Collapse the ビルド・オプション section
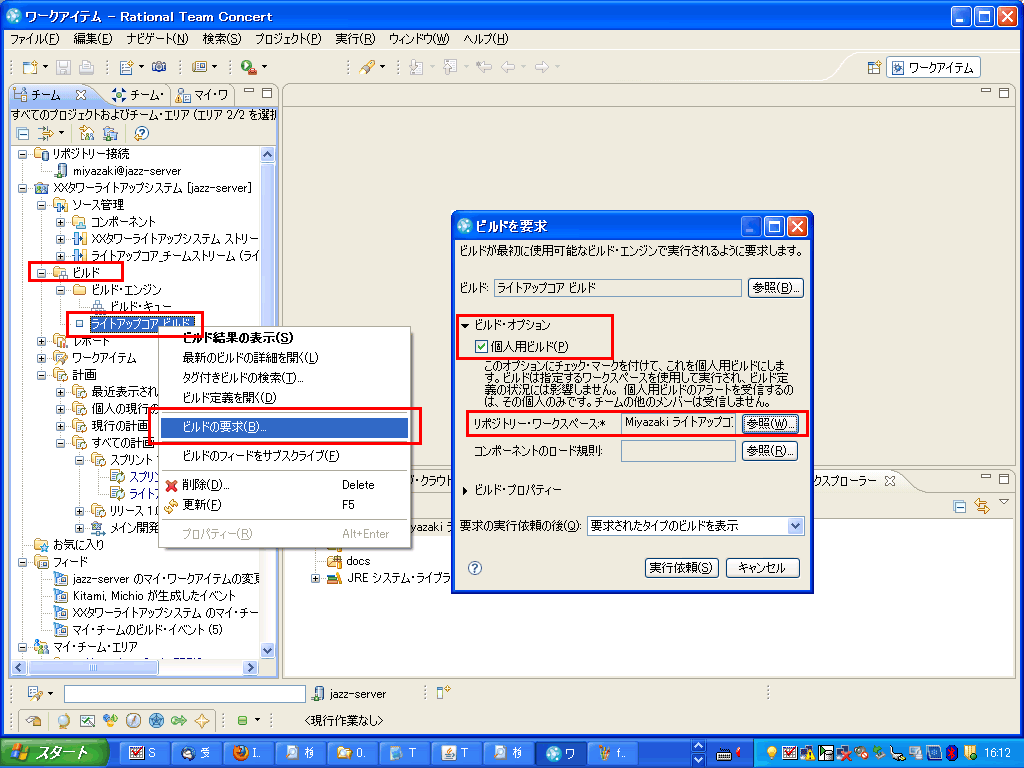The width and height of the screenshot is (1024, 768). (x=466, y=325)
